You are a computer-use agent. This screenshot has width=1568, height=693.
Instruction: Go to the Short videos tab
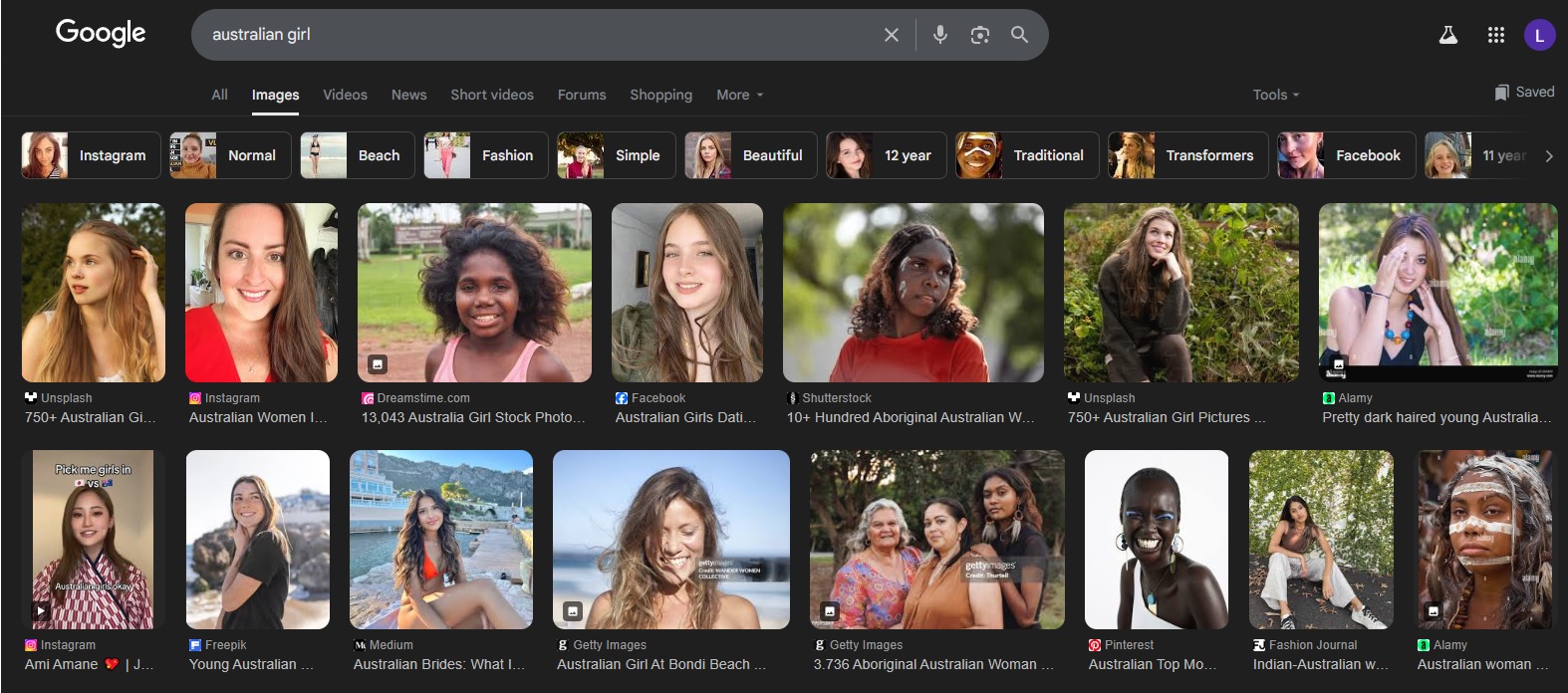492,95
